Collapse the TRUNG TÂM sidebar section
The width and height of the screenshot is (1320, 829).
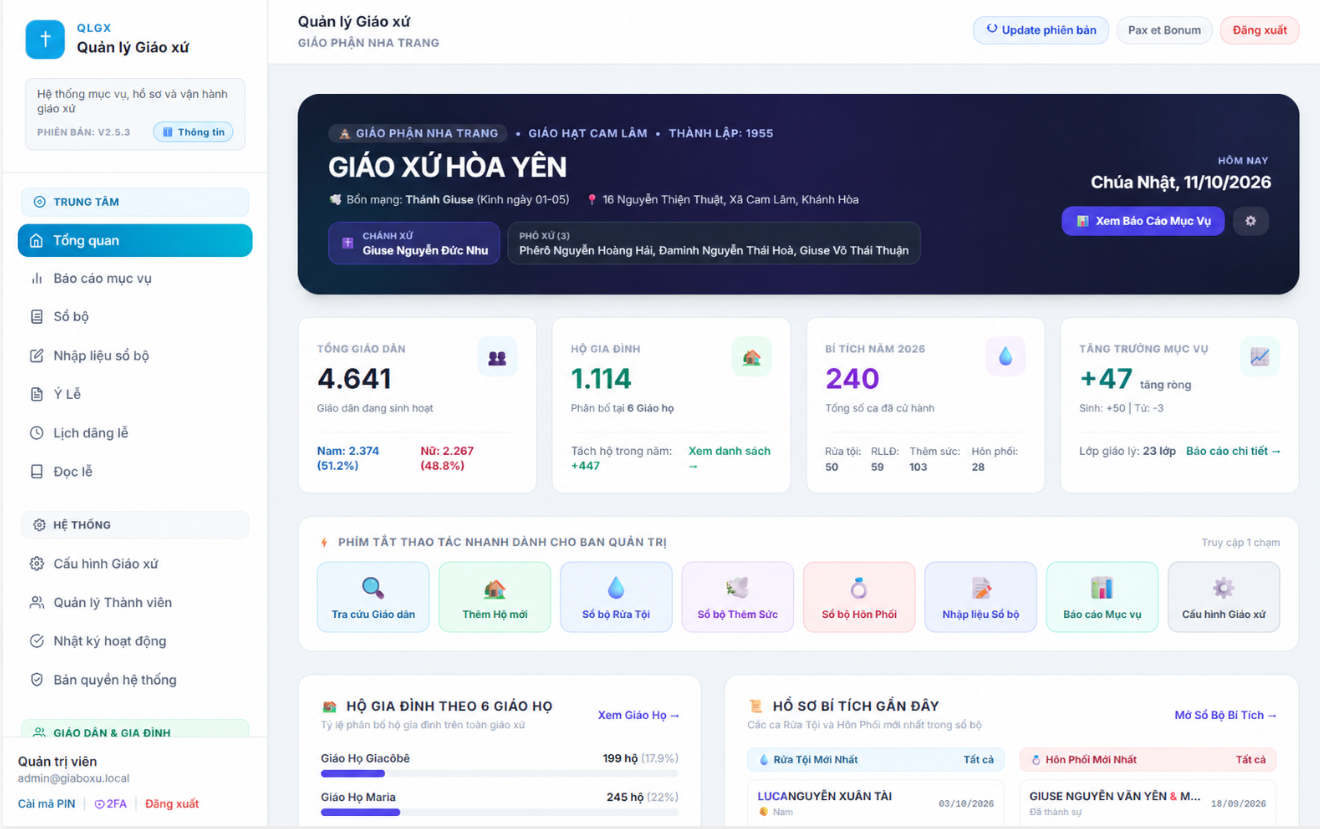click(135, 202)
